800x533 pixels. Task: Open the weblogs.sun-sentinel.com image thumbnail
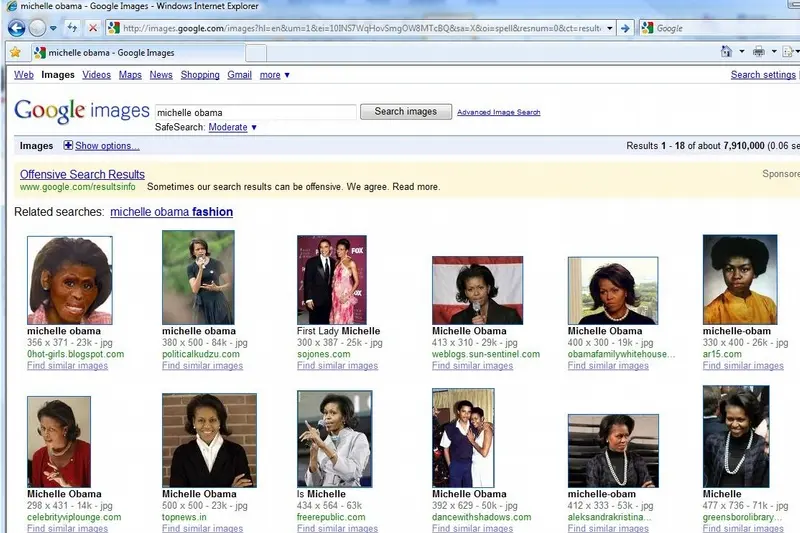[x=478, y=290]
